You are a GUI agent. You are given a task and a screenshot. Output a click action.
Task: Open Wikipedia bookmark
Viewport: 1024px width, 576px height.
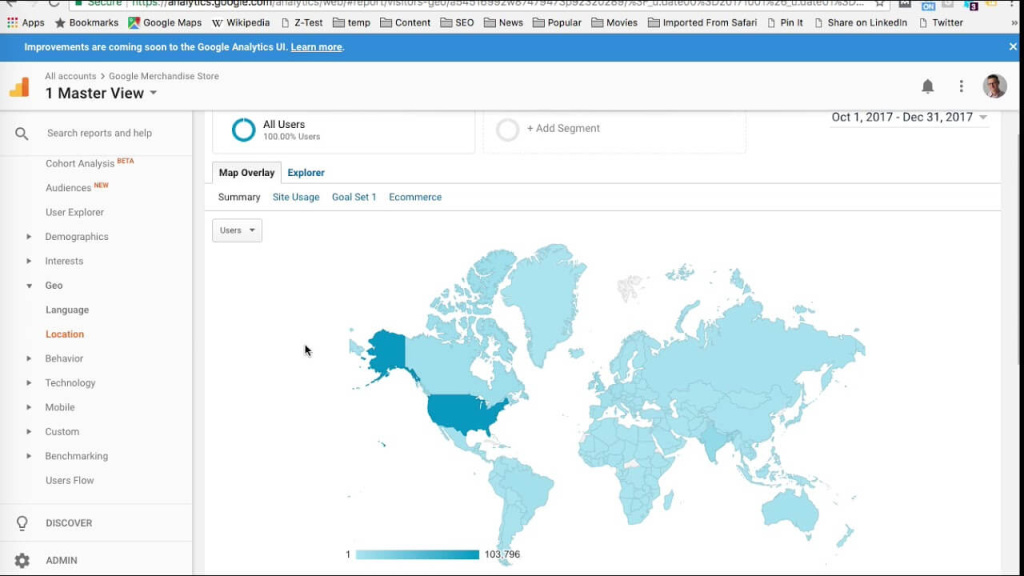[241, 22]
